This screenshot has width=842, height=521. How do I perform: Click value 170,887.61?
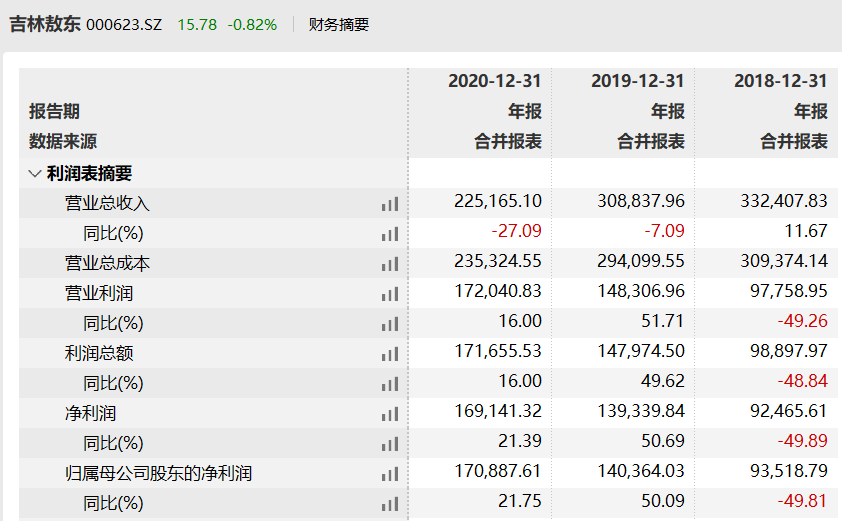[498, 472]
